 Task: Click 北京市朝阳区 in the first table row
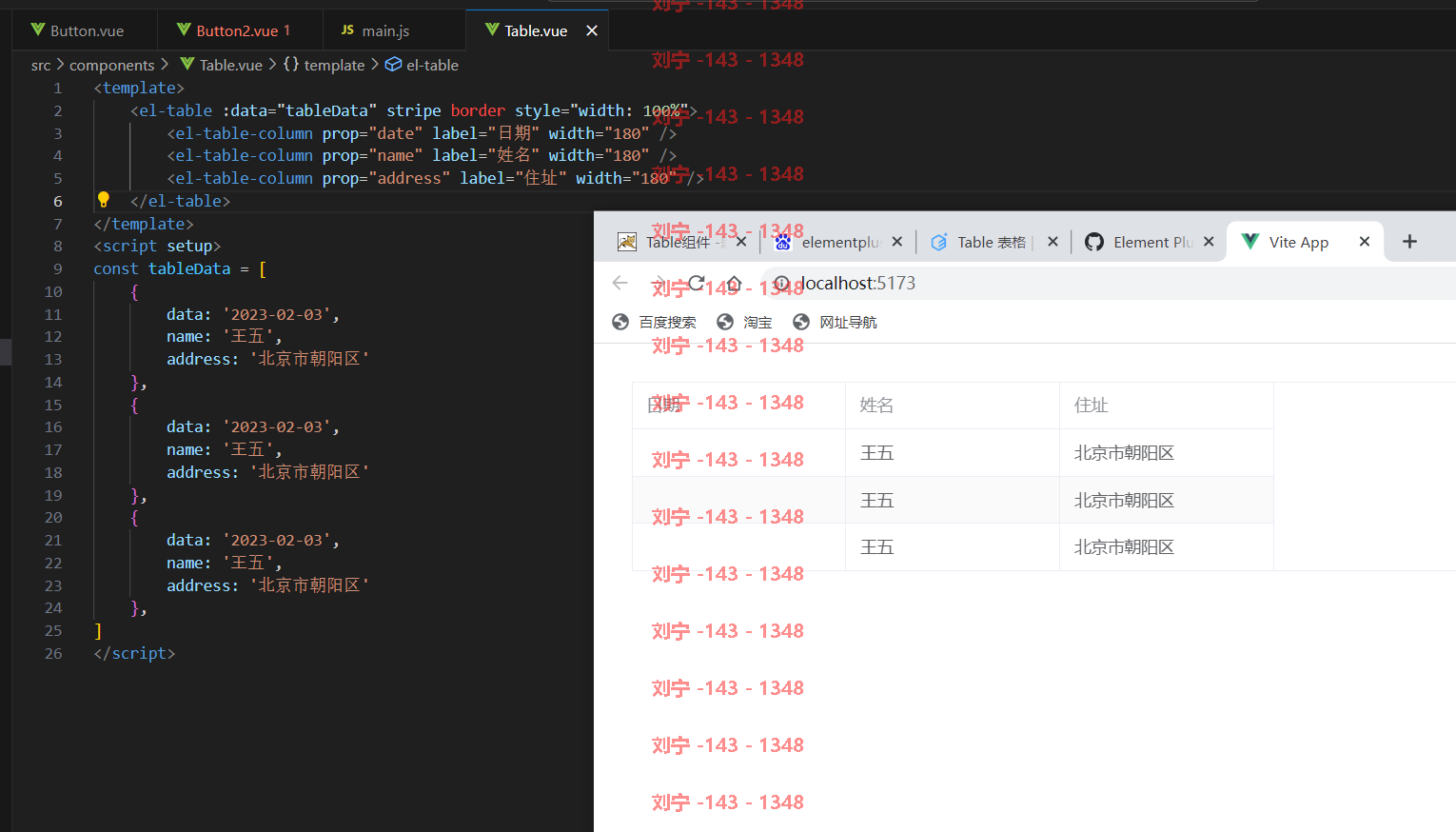click(1124, 453)
